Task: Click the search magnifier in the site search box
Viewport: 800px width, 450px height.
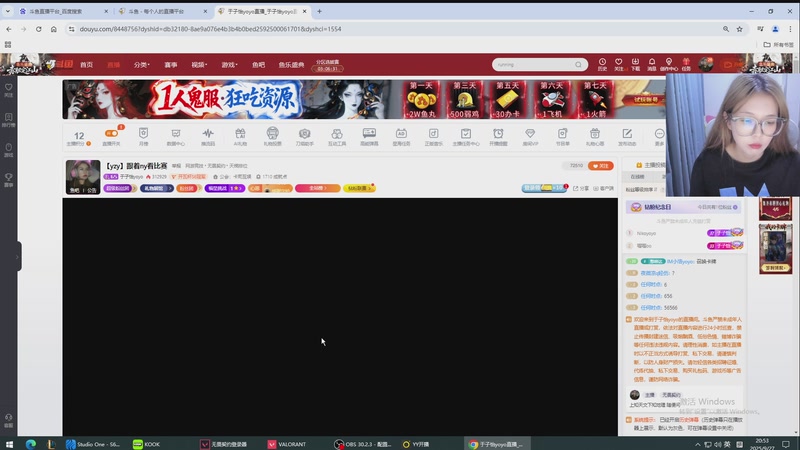Action: click(x=578, y=65)
